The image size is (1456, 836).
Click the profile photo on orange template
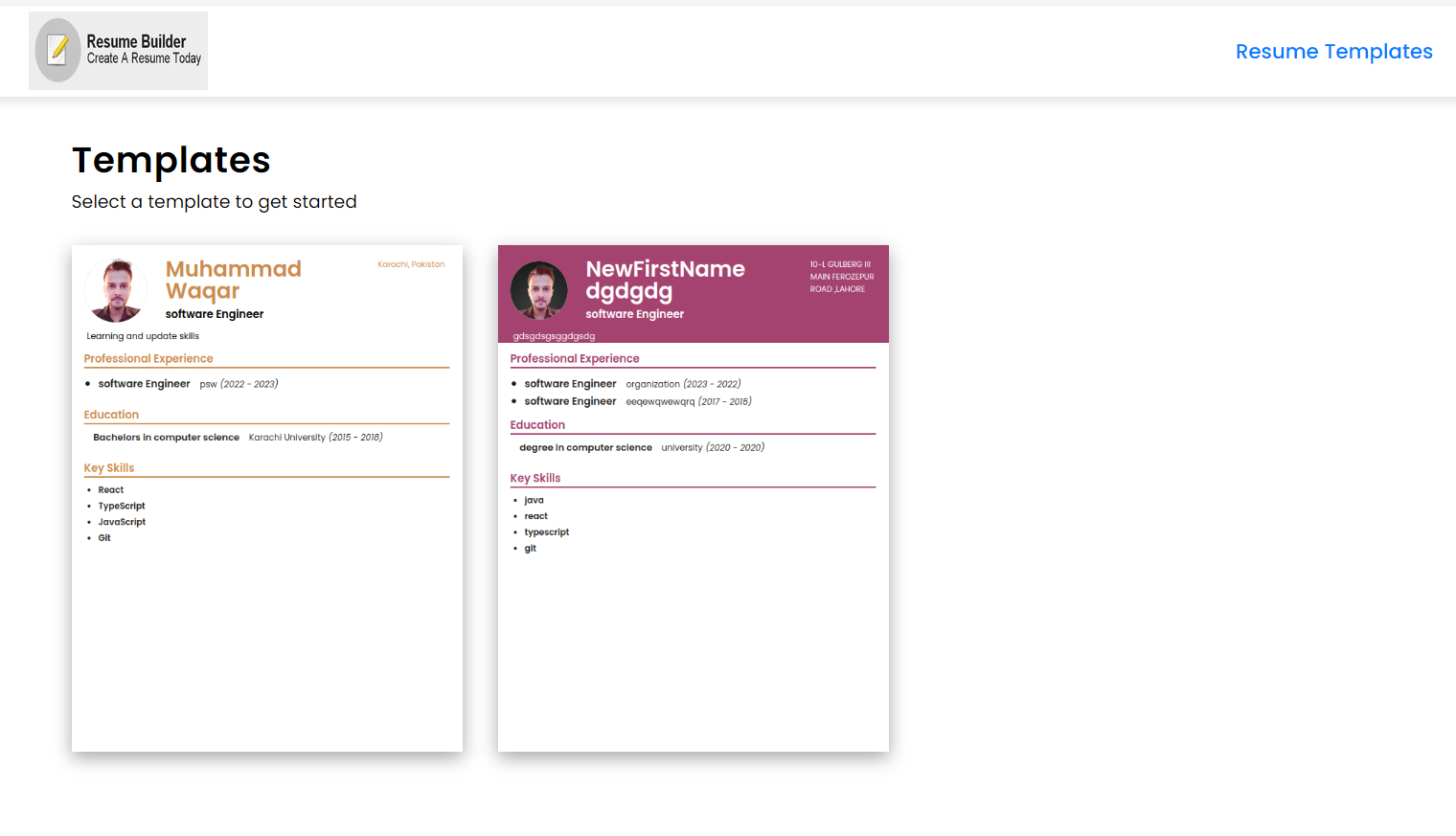click(x=117, y=290)
